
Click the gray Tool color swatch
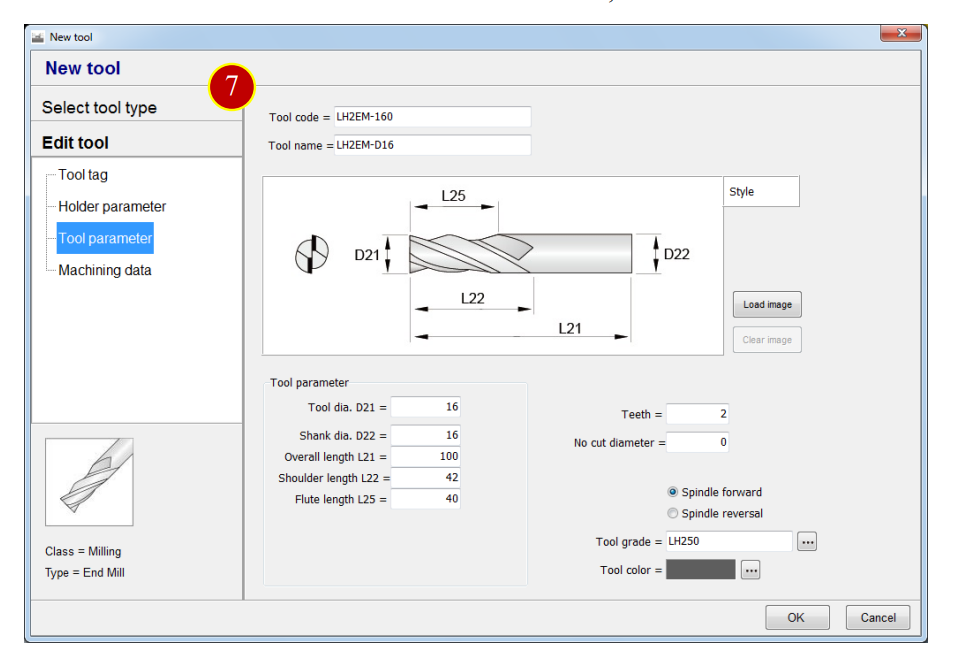700,570
